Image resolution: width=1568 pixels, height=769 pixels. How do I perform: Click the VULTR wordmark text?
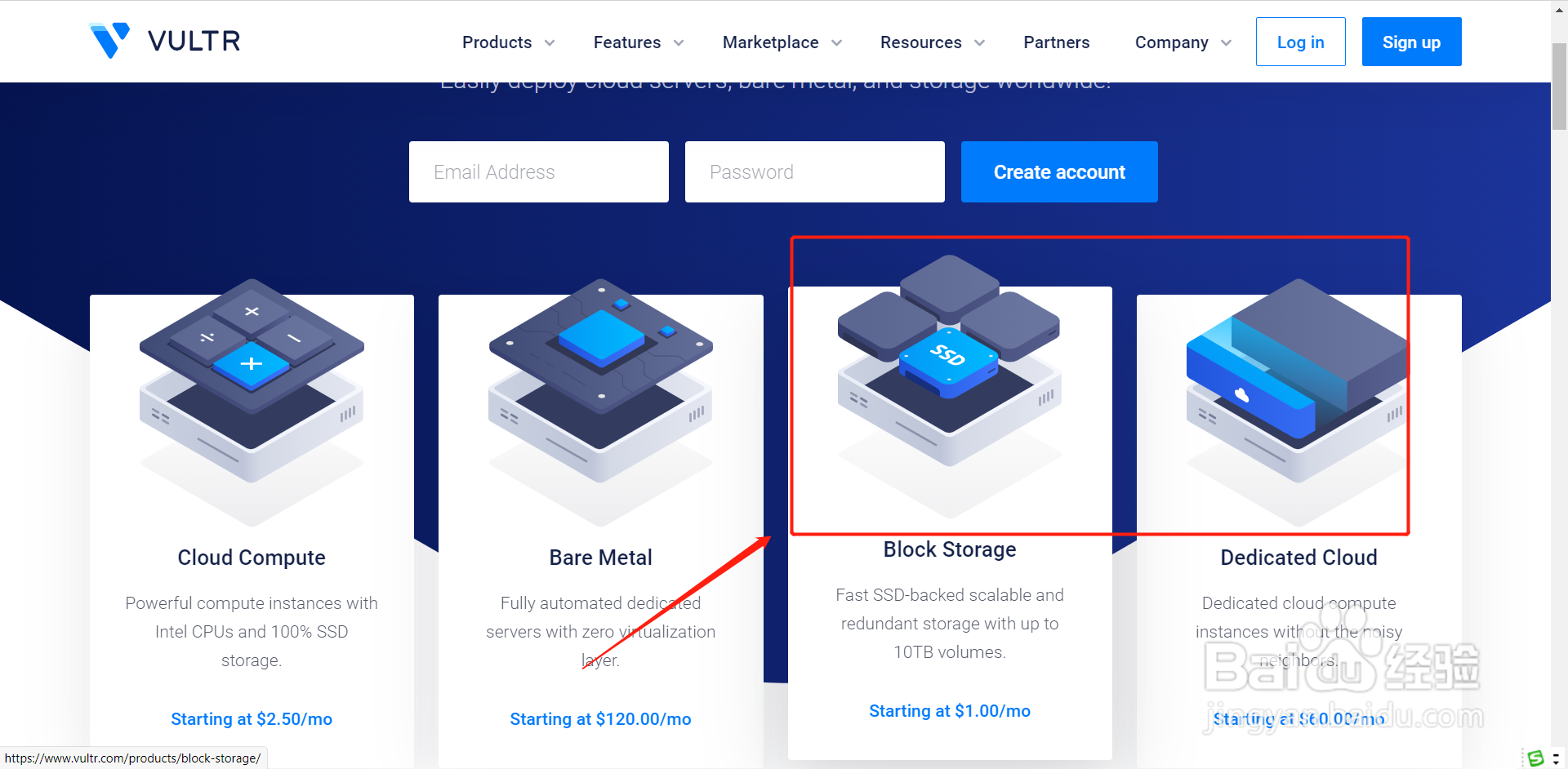194,41
